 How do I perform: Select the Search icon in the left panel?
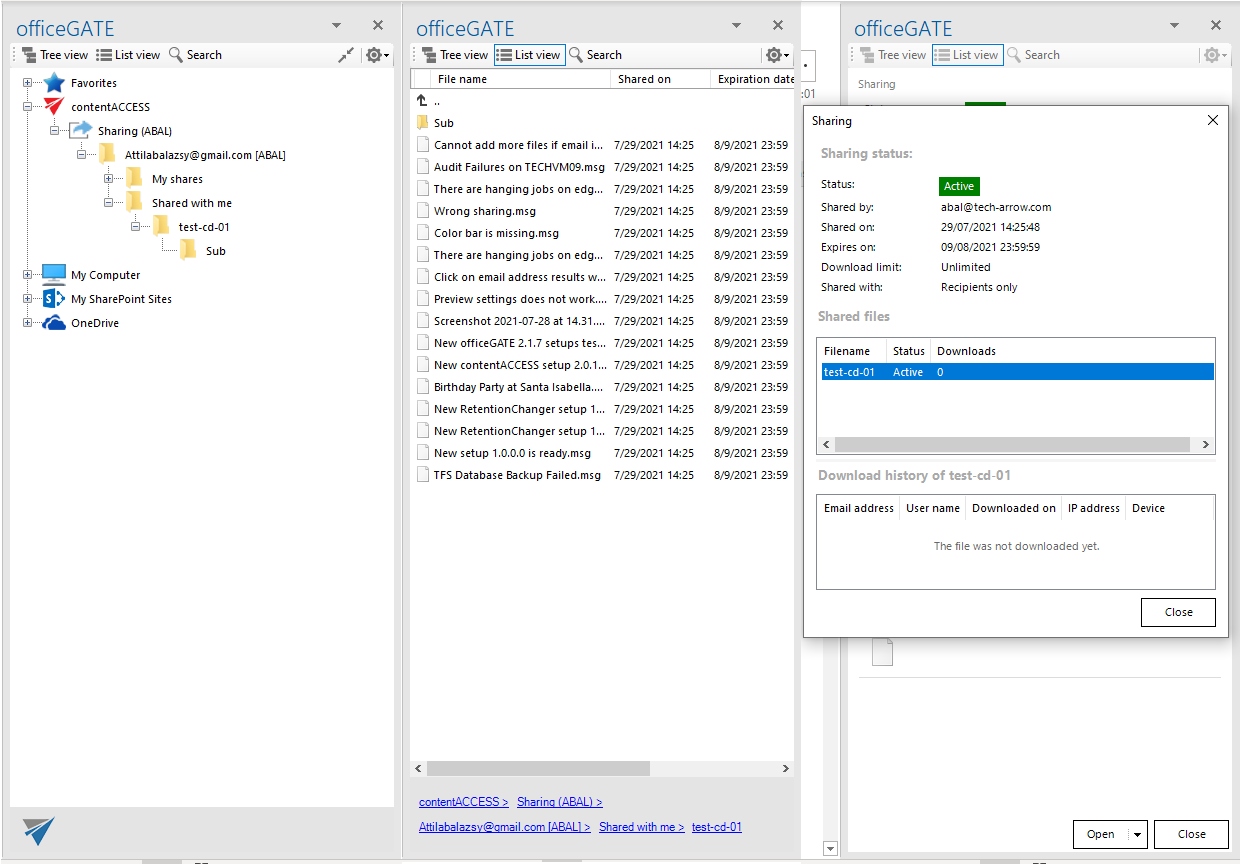click(x=173, y=54)
